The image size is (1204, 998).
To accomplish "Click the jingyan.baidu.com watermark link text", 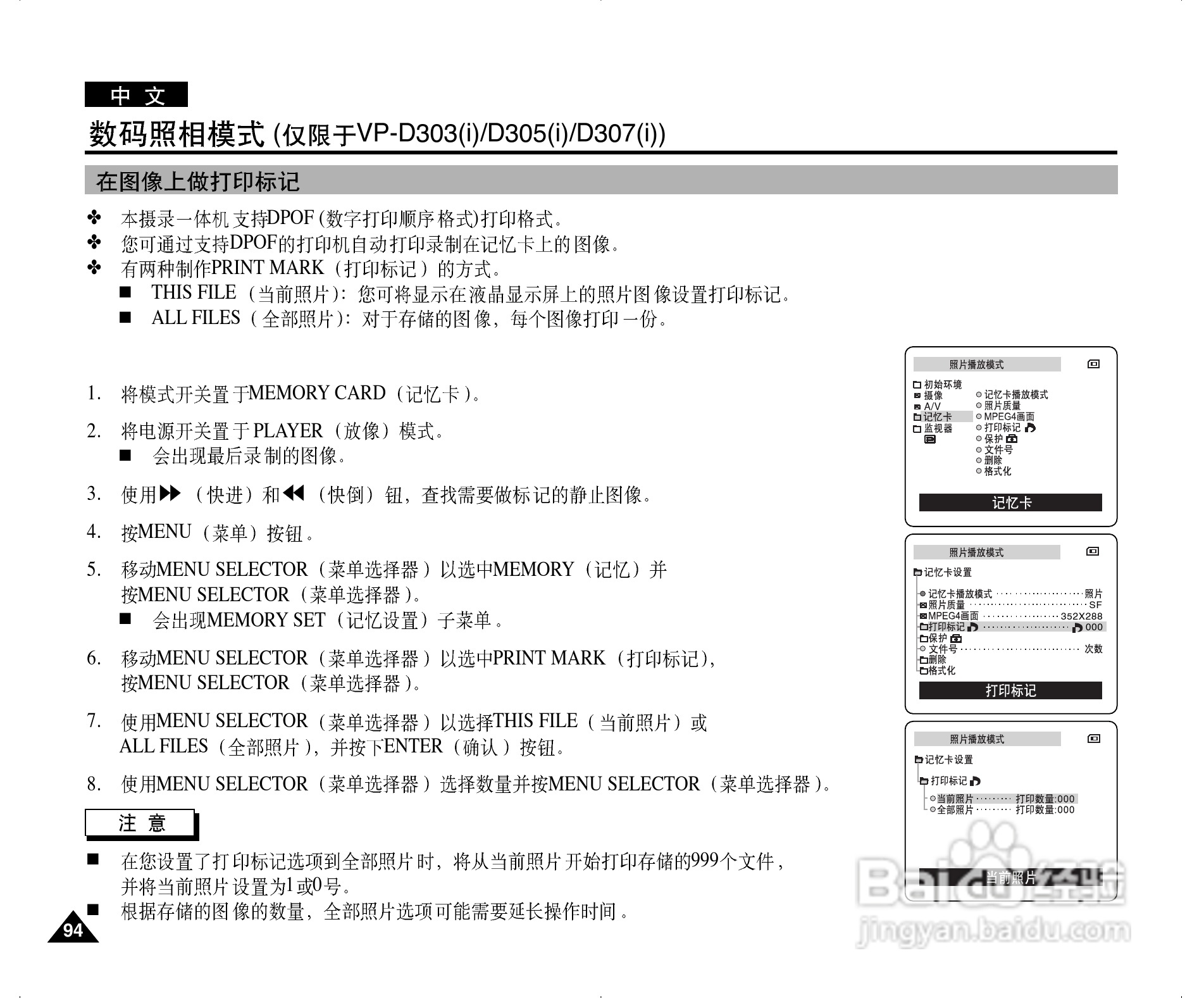I will tap(993, 930).
